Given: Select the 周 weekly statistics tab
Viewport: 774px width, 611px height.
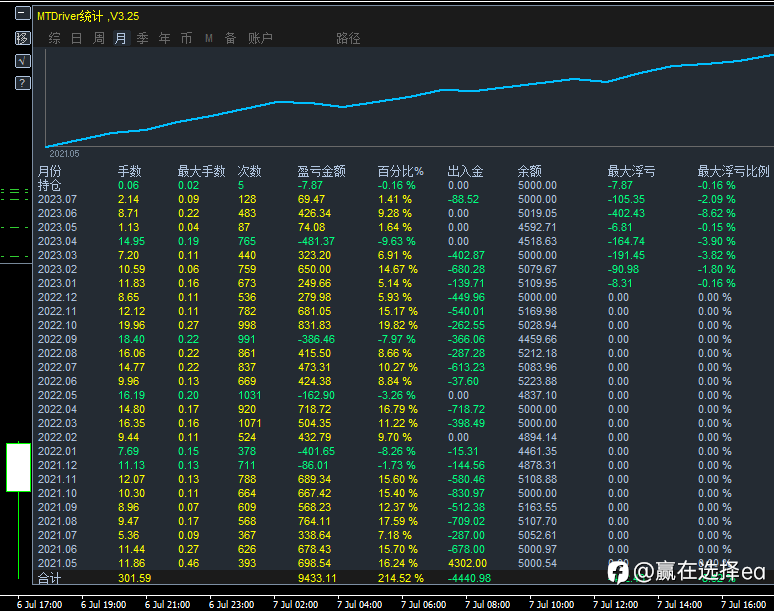Looking at the screenshot, I should pyautogui.click(x=99, y=38).
